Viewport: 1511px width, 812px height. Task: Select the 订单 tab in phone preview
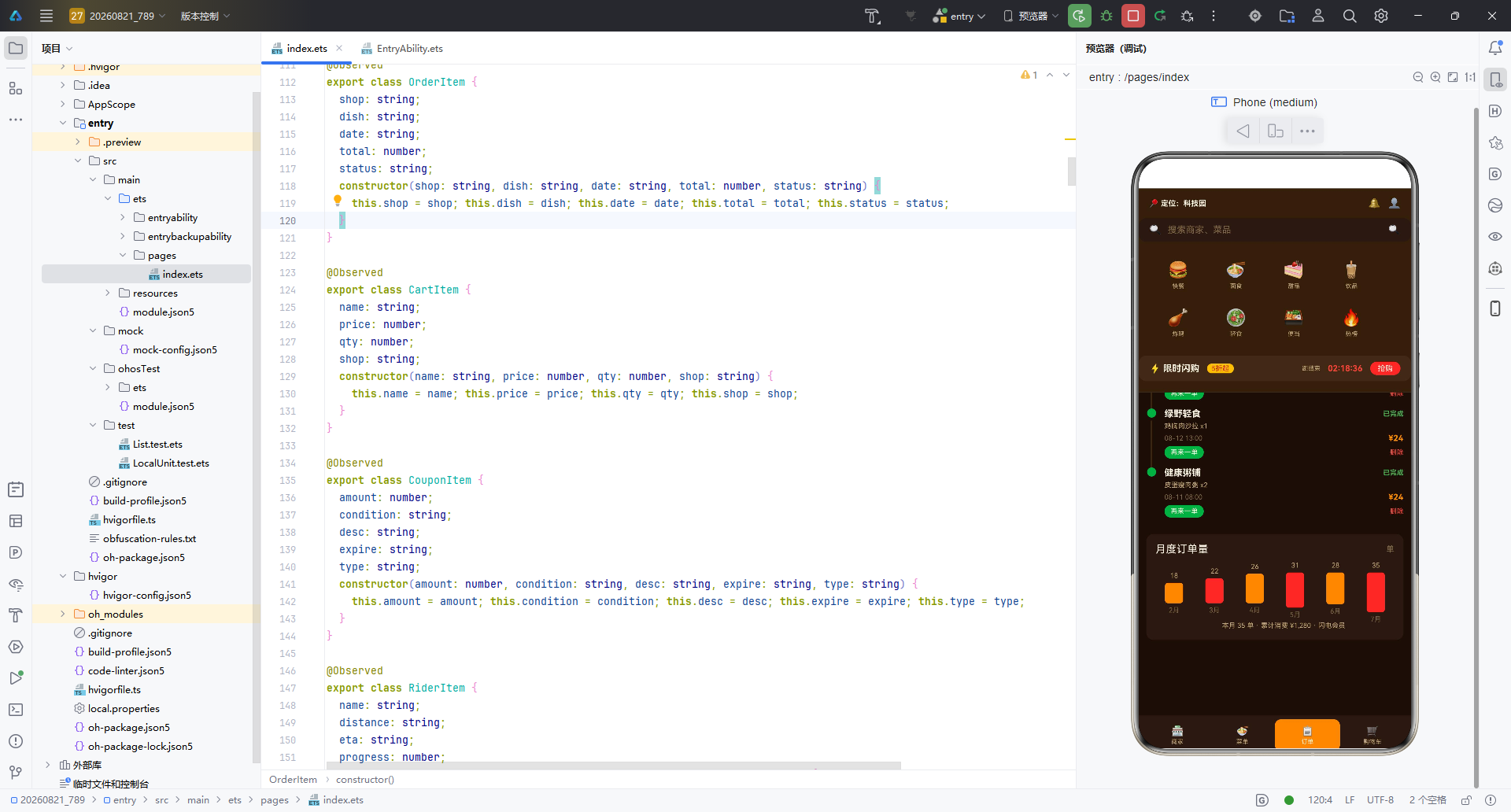click(x=1306, y=734)
